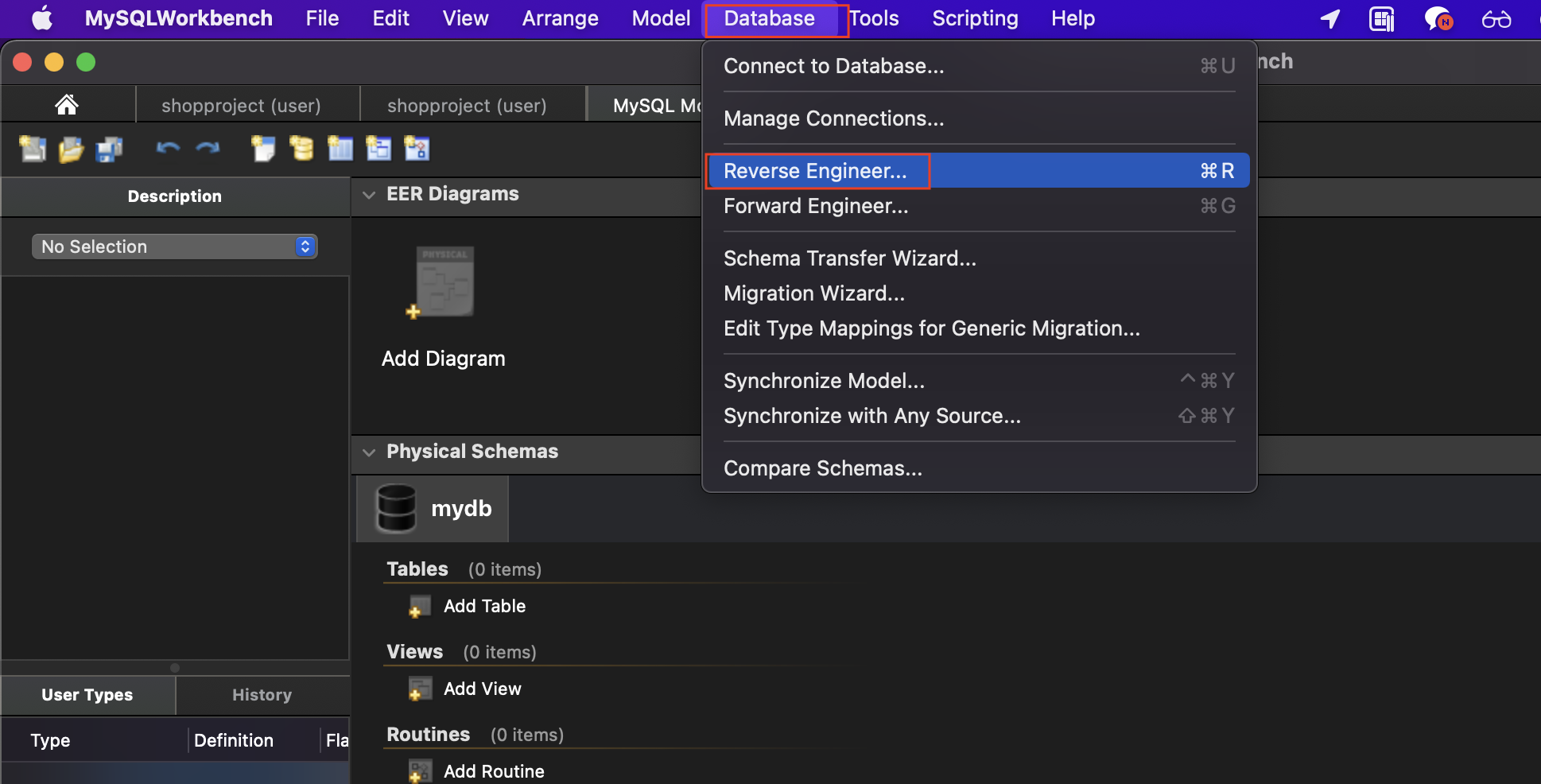Click the Add Table icon
Image resolution: width=1541 pixels, height=784 pixels.
point(419,607)
